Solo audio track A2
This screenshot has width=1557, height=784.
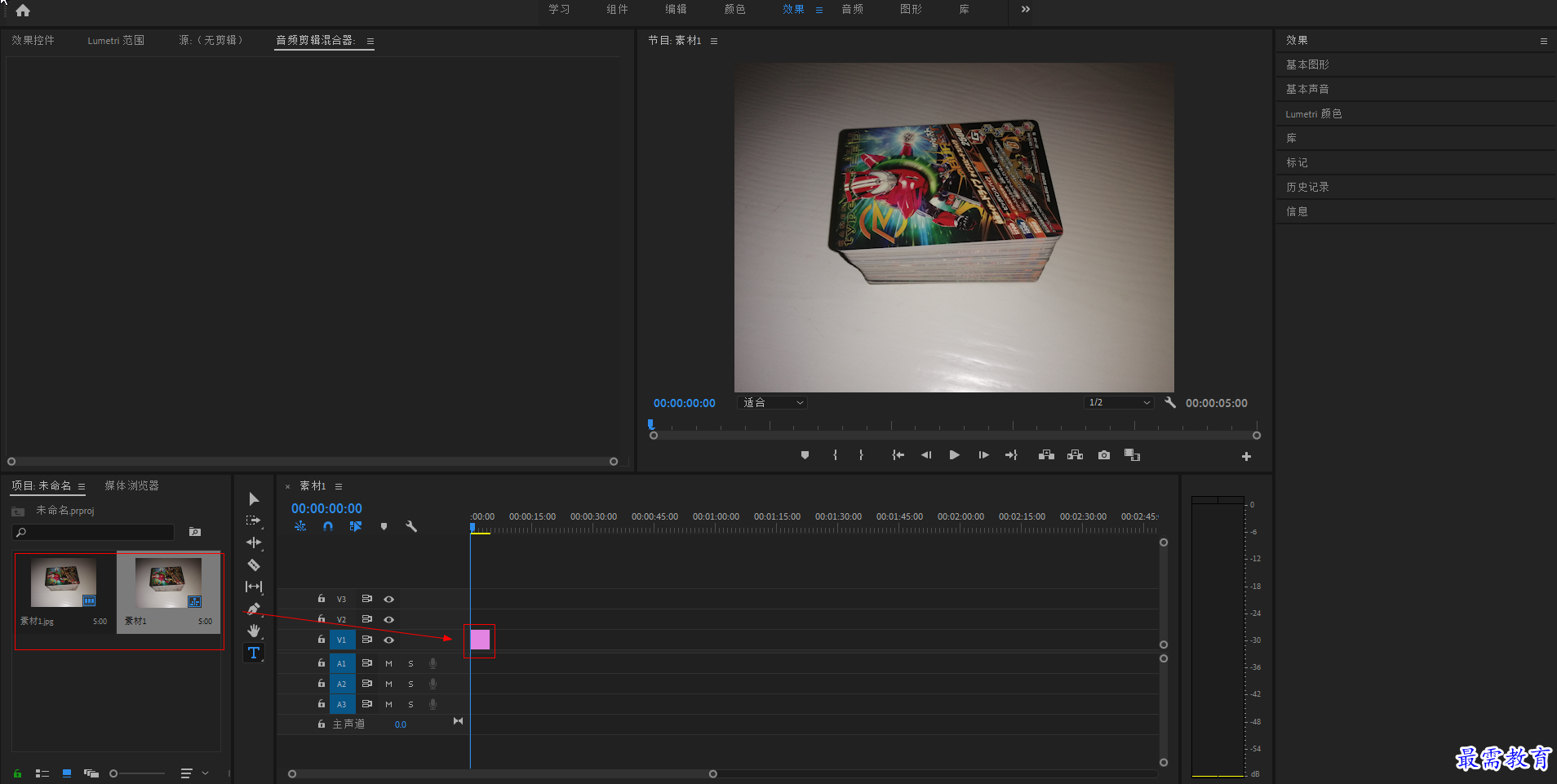coord(410,684)
